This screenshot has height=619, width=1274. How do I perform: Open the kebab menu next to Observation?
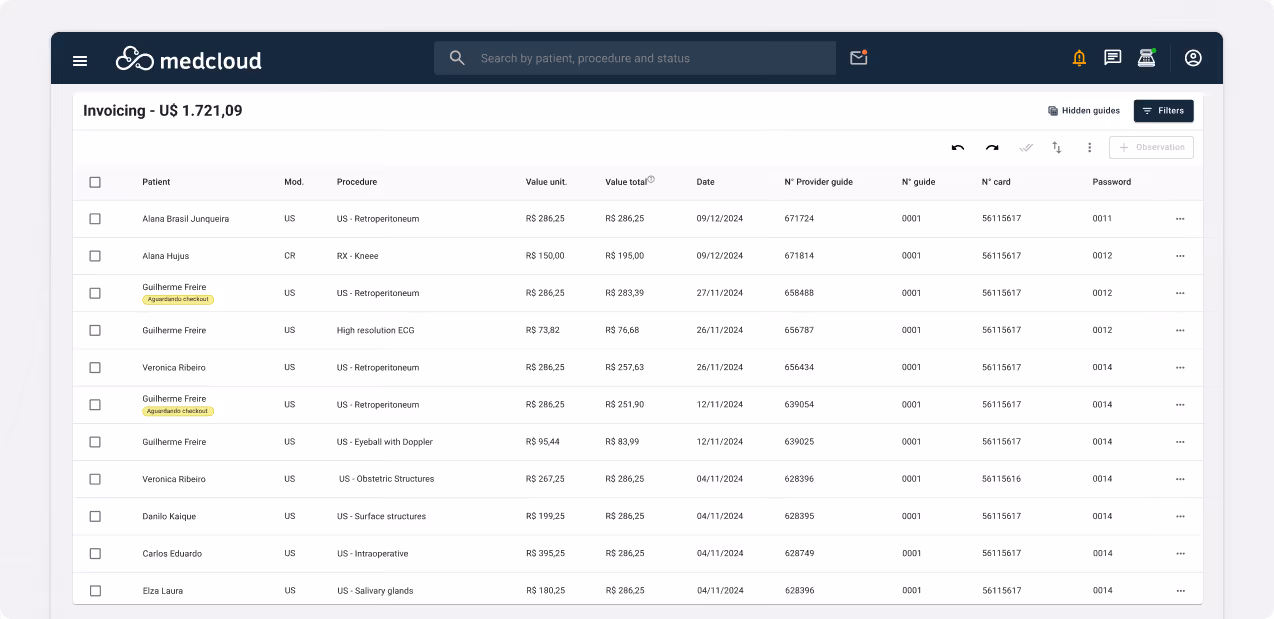(x=1089, y=147)
